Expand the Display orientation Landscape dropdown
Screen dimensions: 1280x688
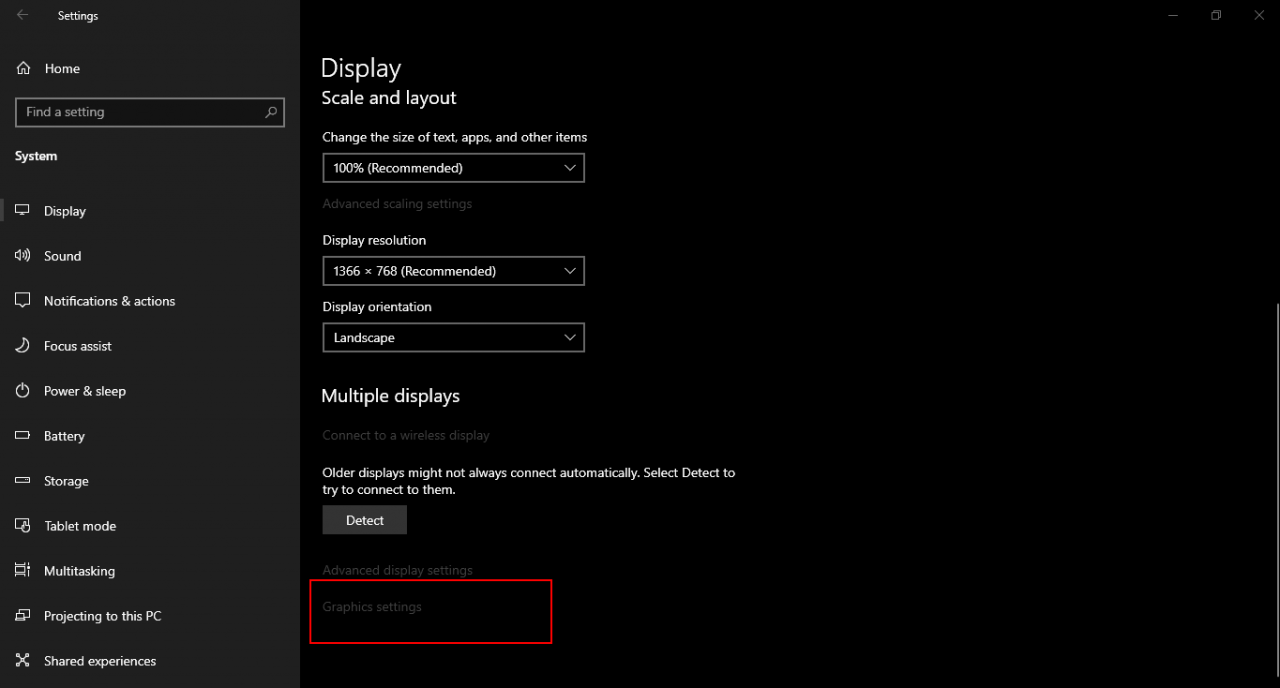coord(453,338)
